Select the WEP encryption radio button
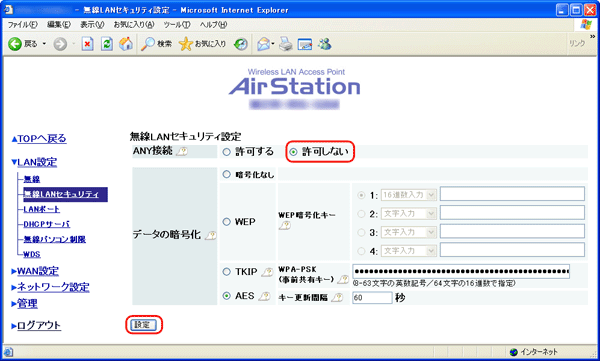The height and width of the screenshot is (361, 600). tap(227, 222)
